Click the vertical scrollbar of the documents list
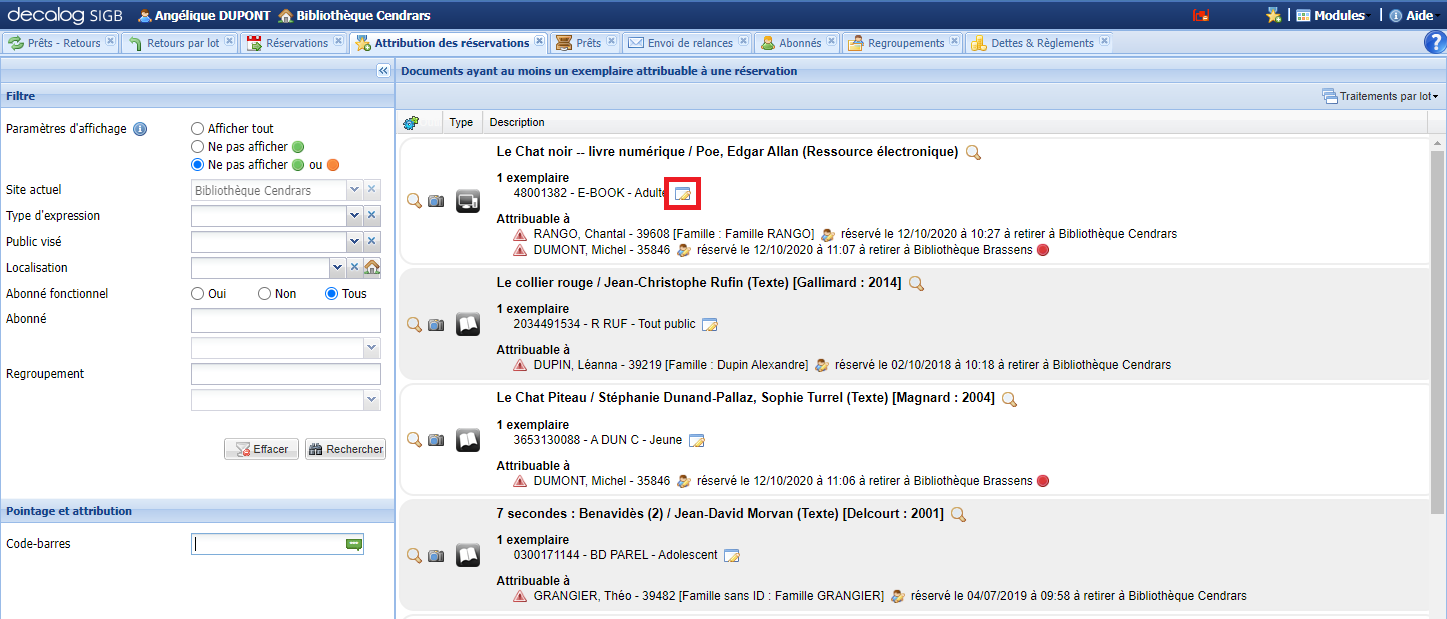Screen dimensions: 1447x619 pyautogui.click(x=1437, y=330)
